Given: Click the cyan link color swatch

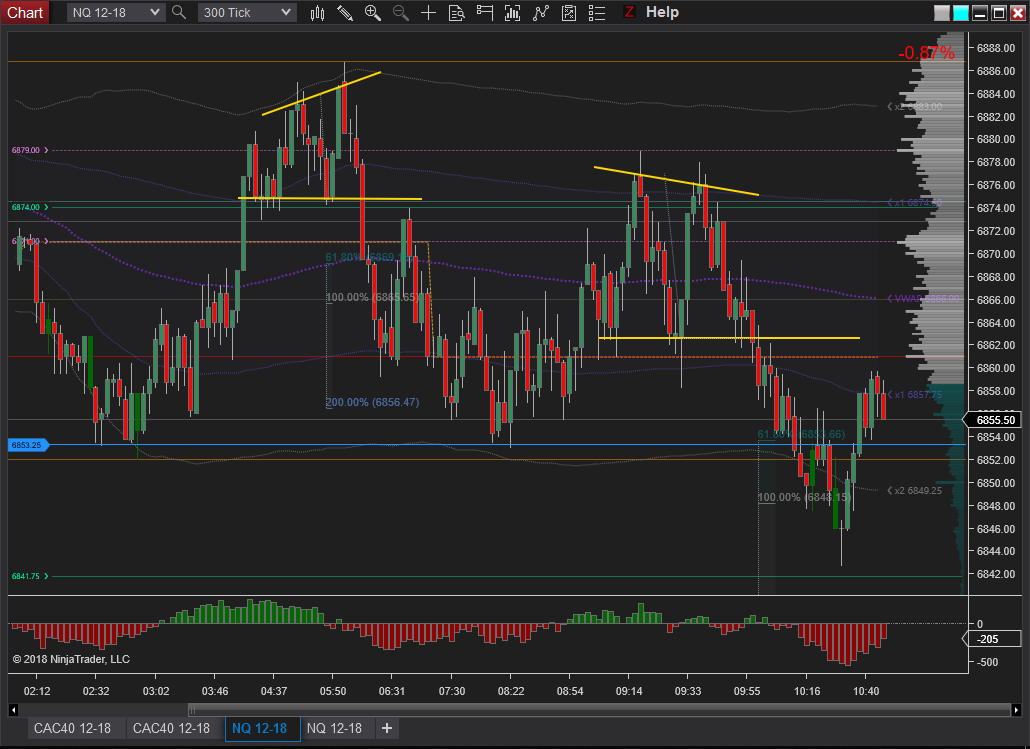Looking at the screenshot, I should click(961, 12).
